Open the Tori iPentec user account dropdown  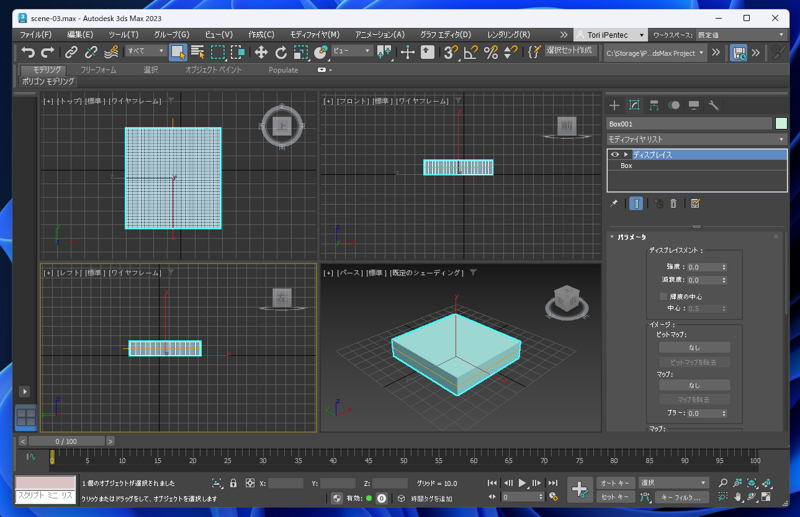tap(610, 35)
